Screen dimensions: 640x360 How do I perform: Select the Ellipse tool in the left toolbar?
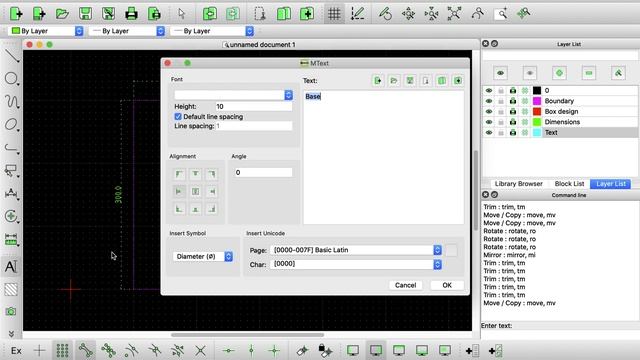point(11,124)
